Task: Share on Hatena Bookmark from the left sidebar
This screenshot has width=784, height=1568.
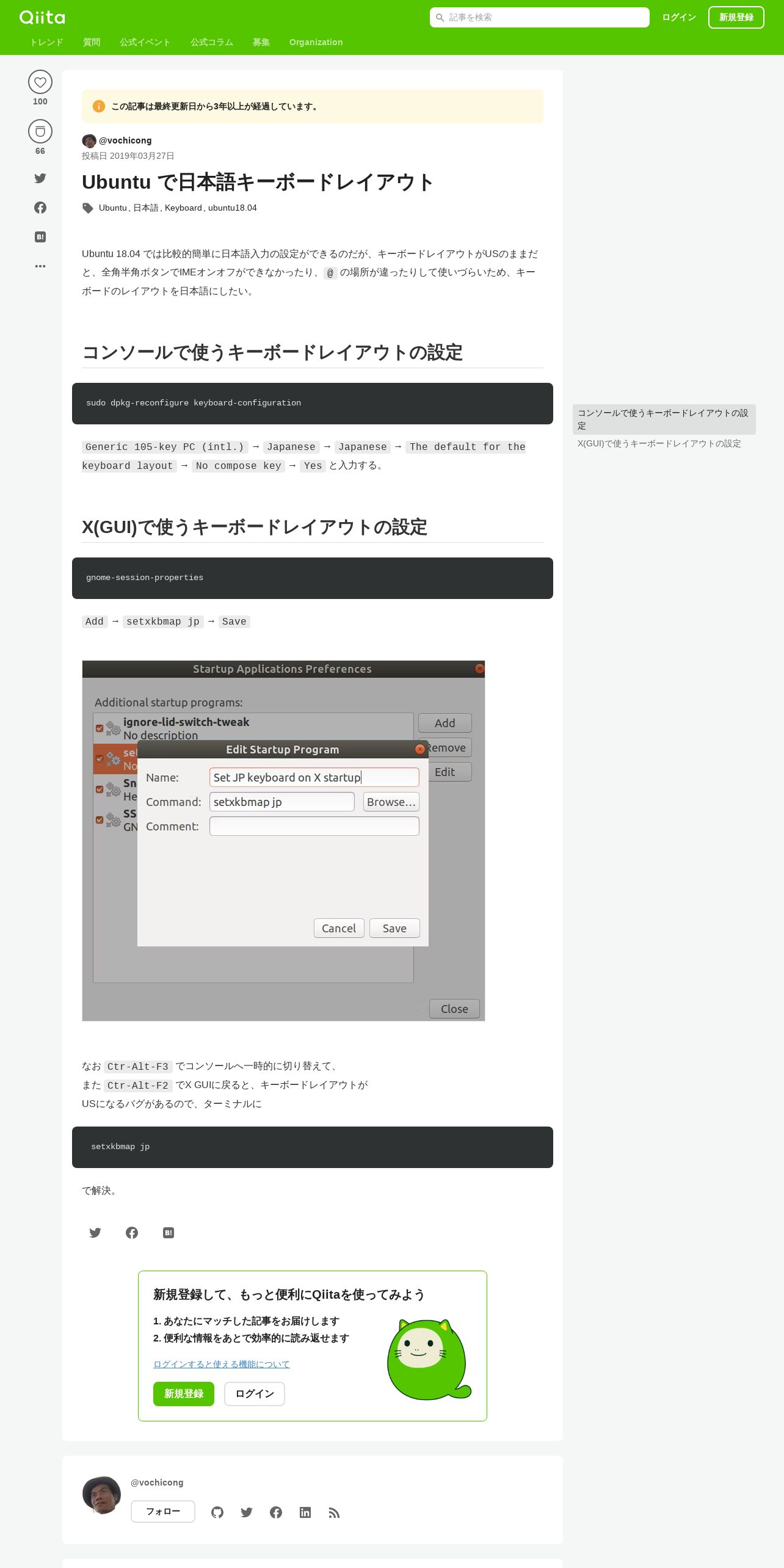Action: tap(40, 237)
